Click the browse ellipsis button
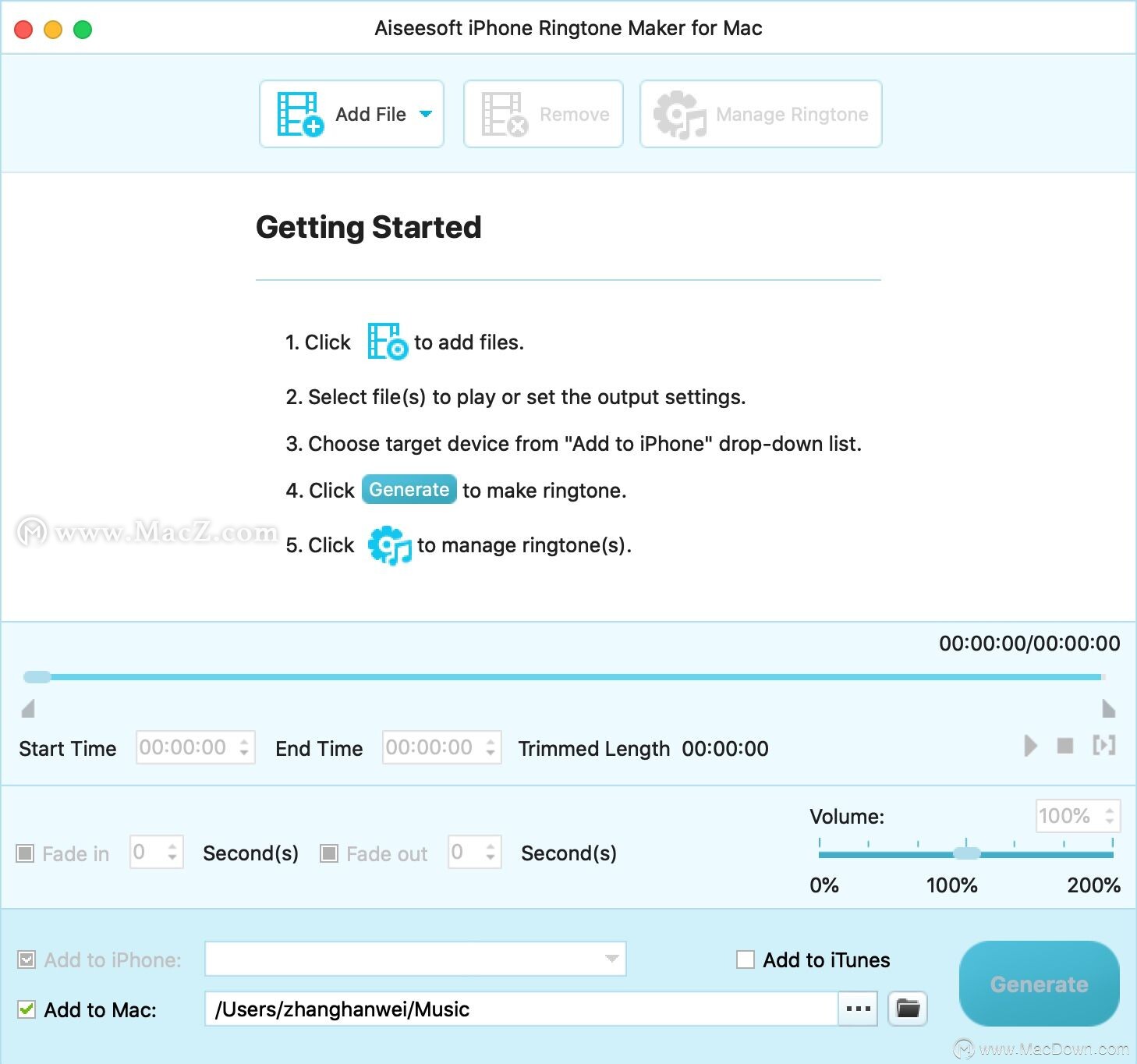Screen dimensions: 1137x1064 pos(858,1009)
